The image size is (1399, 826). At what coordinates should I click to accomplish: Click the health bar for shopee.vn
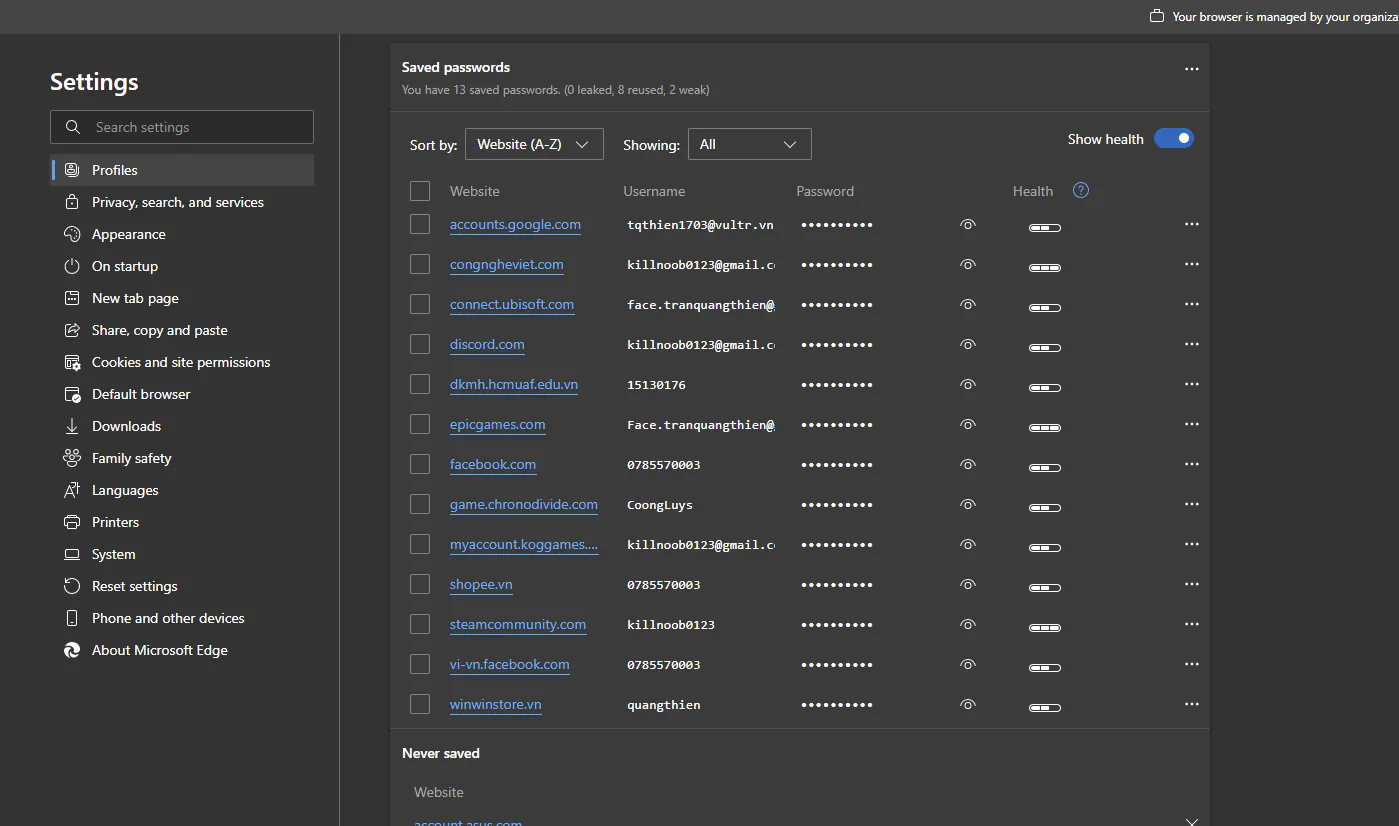(x=1045, y=588)
